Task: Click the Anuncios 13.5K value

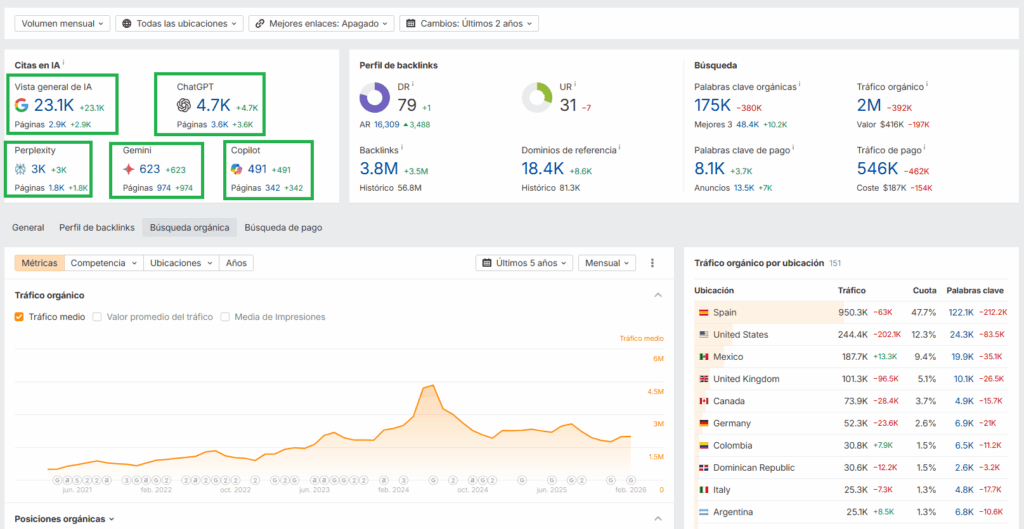Action: [x=744, y=188]
